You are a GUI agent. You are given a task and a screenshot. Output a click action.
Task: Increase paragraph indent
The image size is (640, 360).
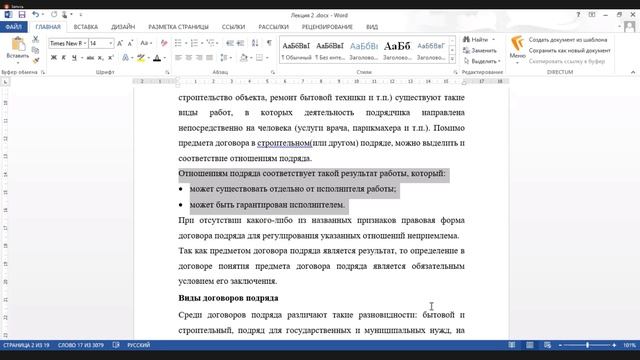tap(240, 43)
